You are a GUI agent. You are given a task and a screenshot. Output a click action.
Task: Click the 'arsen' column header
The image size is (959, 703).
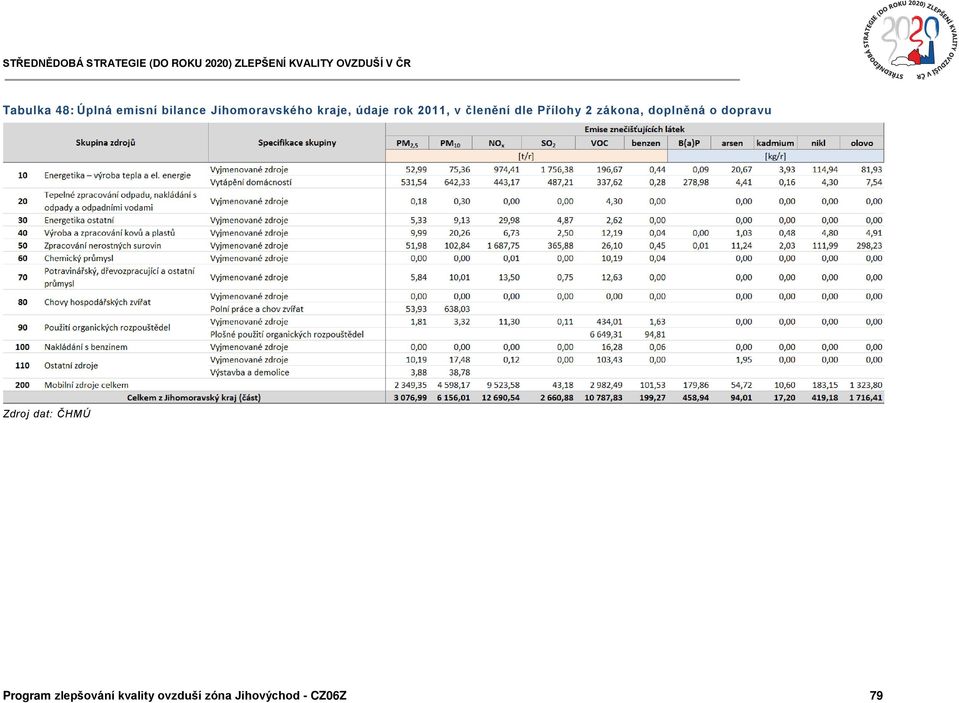731,143
